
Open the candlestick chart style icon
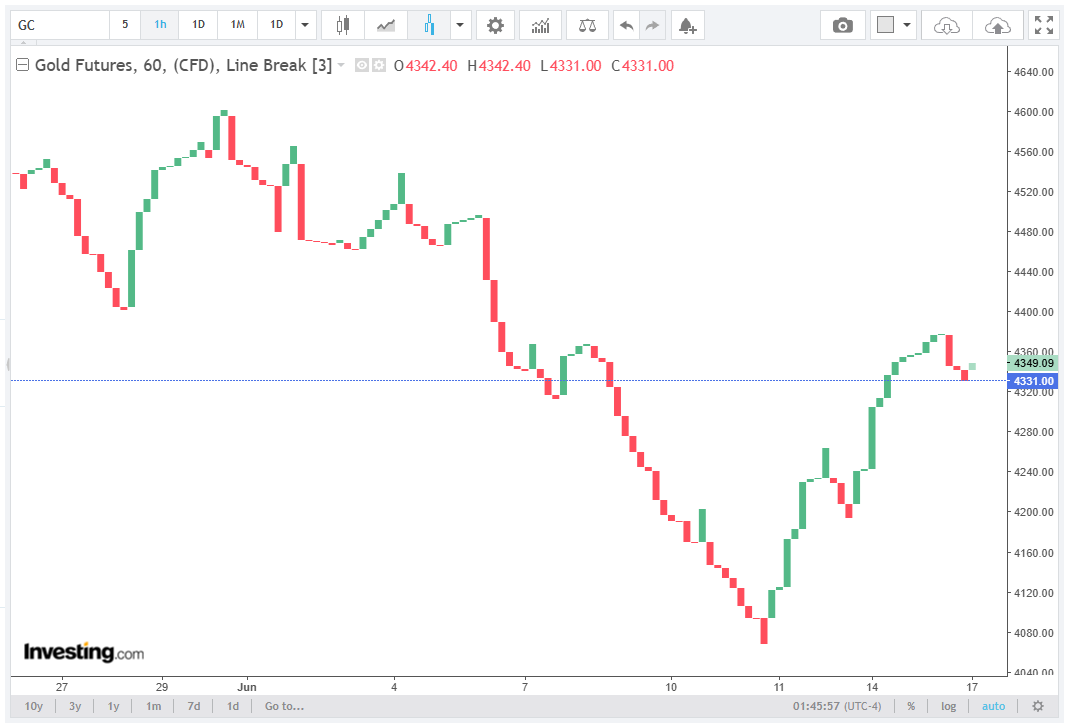point(342,26)
